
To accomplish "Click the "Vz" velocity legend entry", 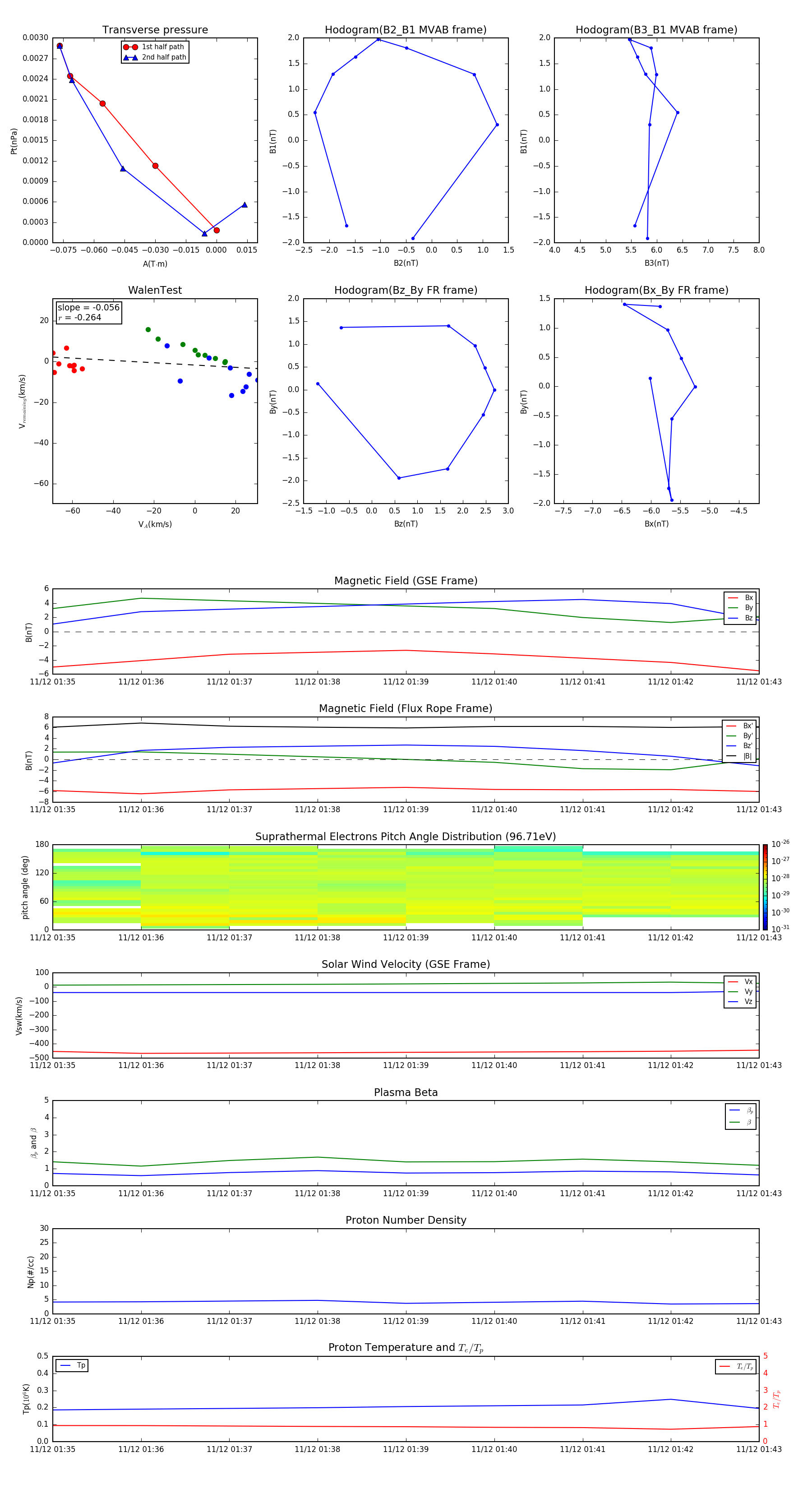I will tap(741, 1001).
